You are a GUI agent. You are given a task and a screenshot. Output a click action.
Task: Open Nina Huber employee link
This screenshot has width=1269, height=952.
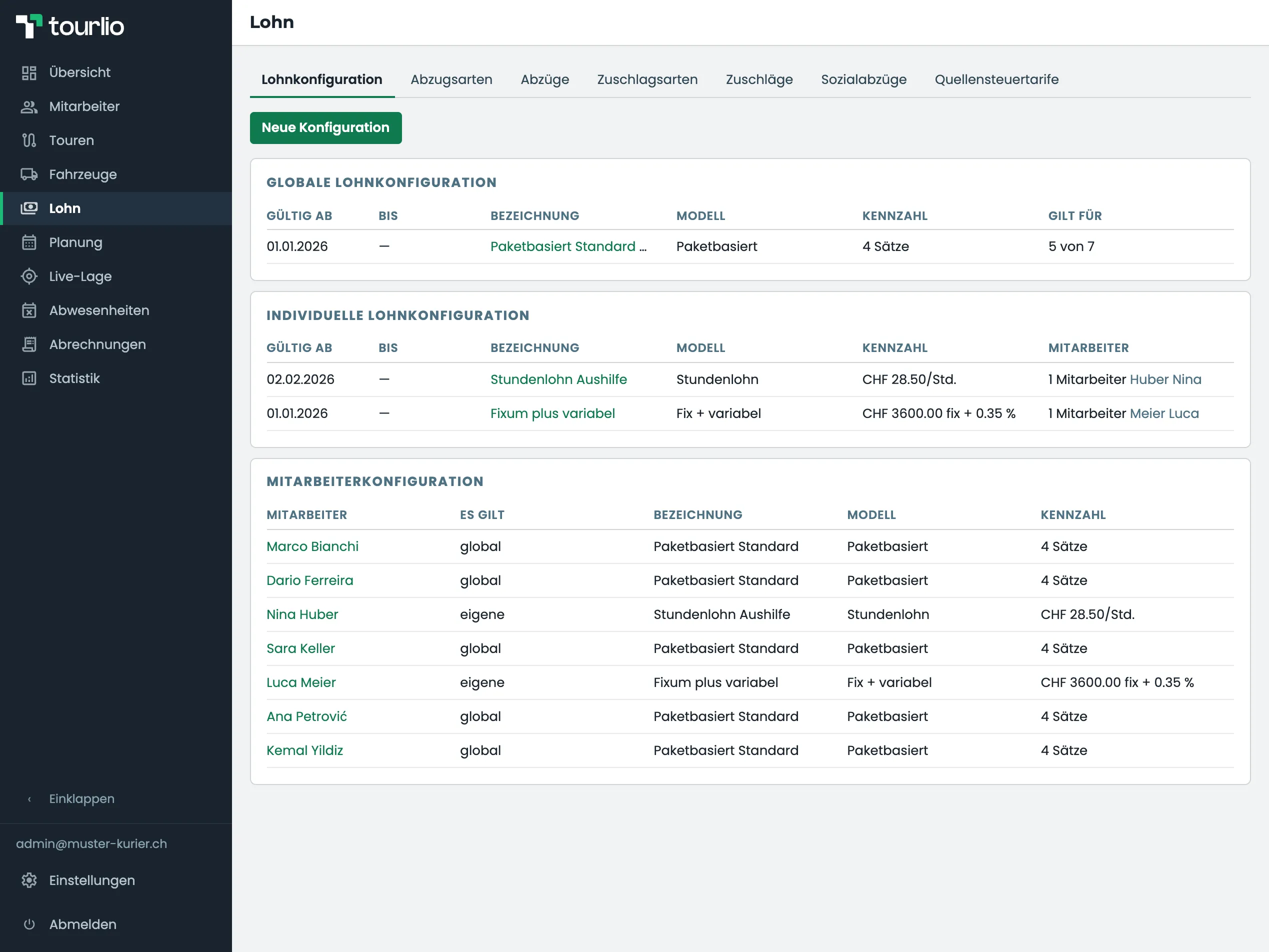[x=302, y=614]
